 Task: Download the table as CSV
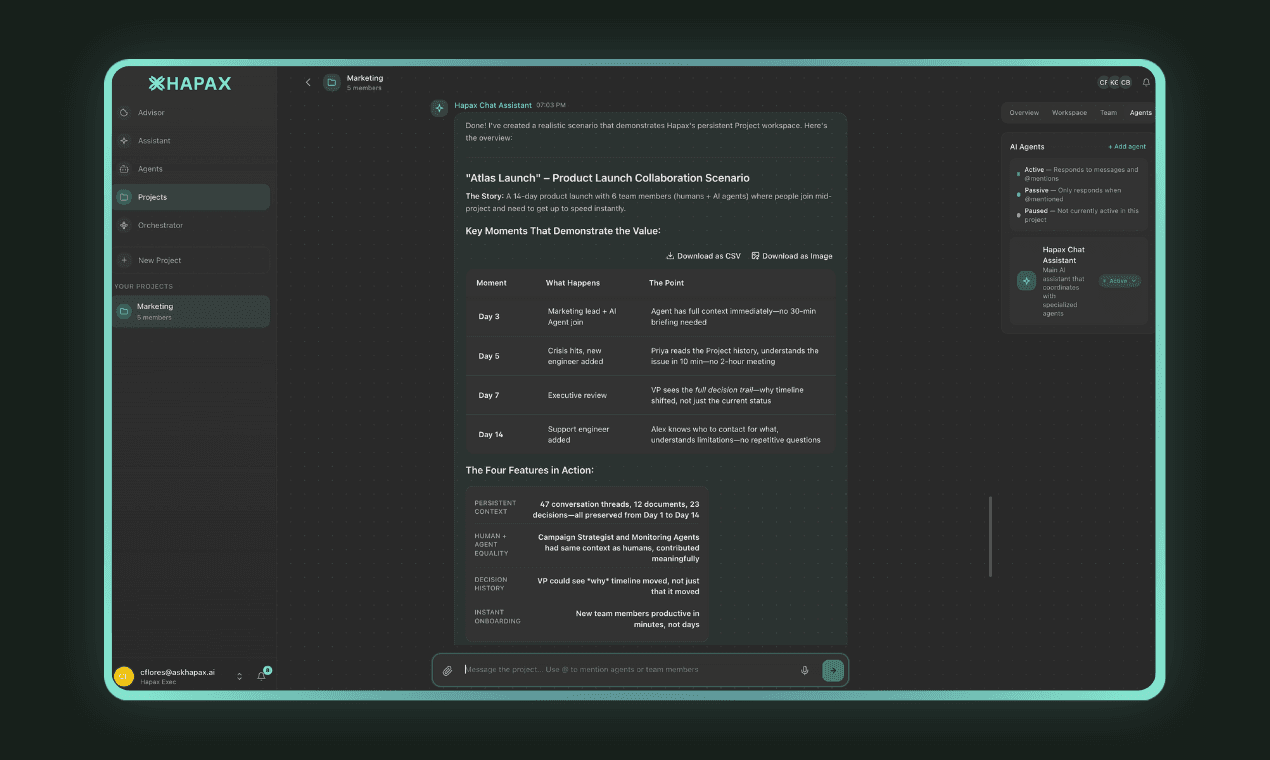point(702,256)
